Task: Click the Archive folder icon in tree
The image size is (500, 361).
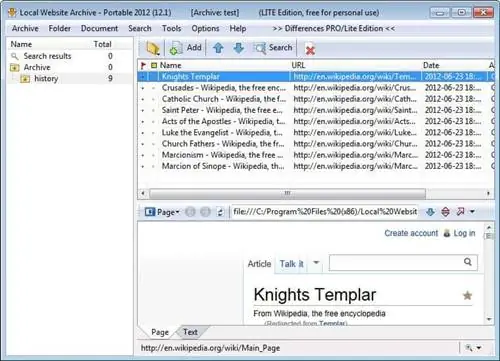Action: pos(14,68)
